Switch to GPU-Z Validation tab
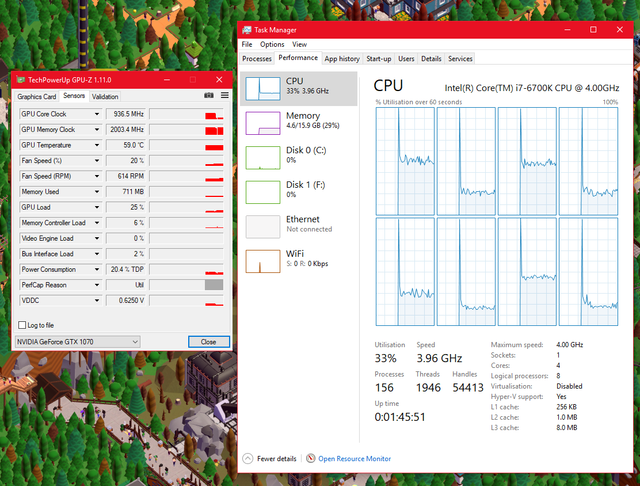Image resolution: width=640 pixels, height=486 pixels. click(105, 96)
